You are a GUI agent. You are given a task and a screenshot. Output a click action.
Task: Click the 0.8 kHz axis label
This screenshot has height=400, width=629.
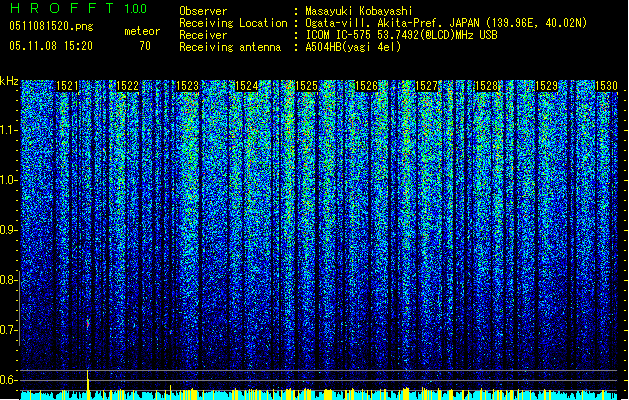pos(8,280)
